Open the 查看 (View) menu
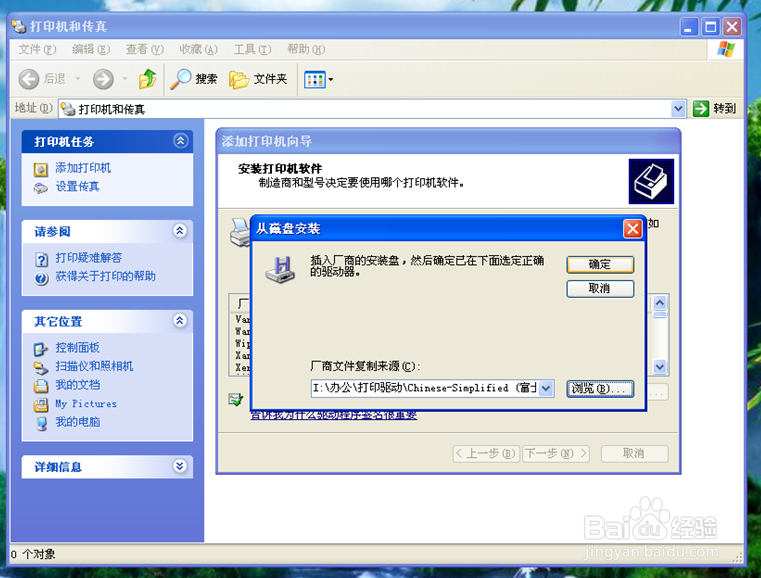Screen dimensions: 761x578 (145, 50)
